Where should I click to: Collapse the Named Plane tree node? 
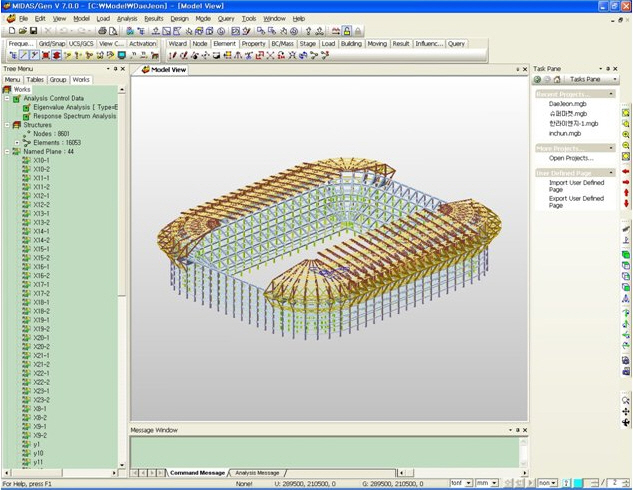7,151
